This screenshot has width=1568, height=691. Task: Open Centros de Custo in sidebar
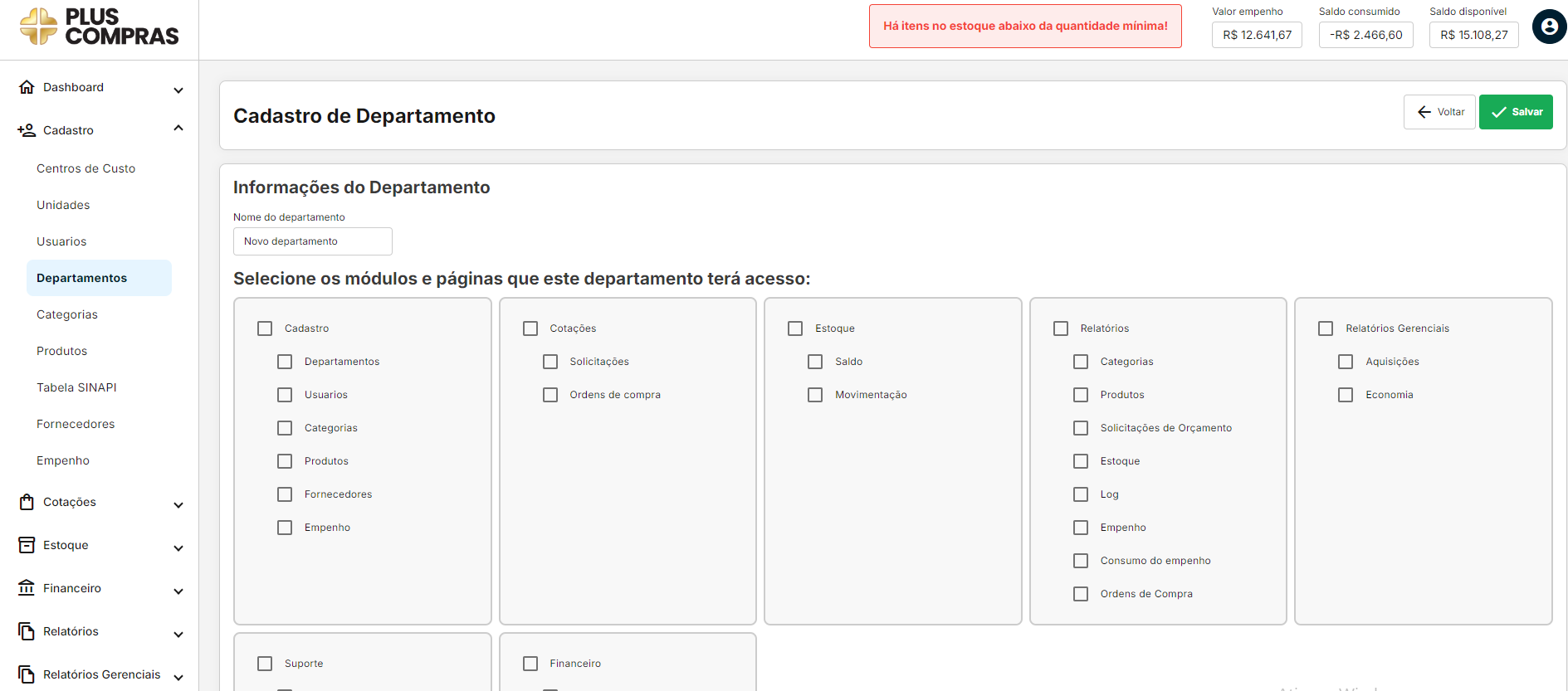[85, 168]
